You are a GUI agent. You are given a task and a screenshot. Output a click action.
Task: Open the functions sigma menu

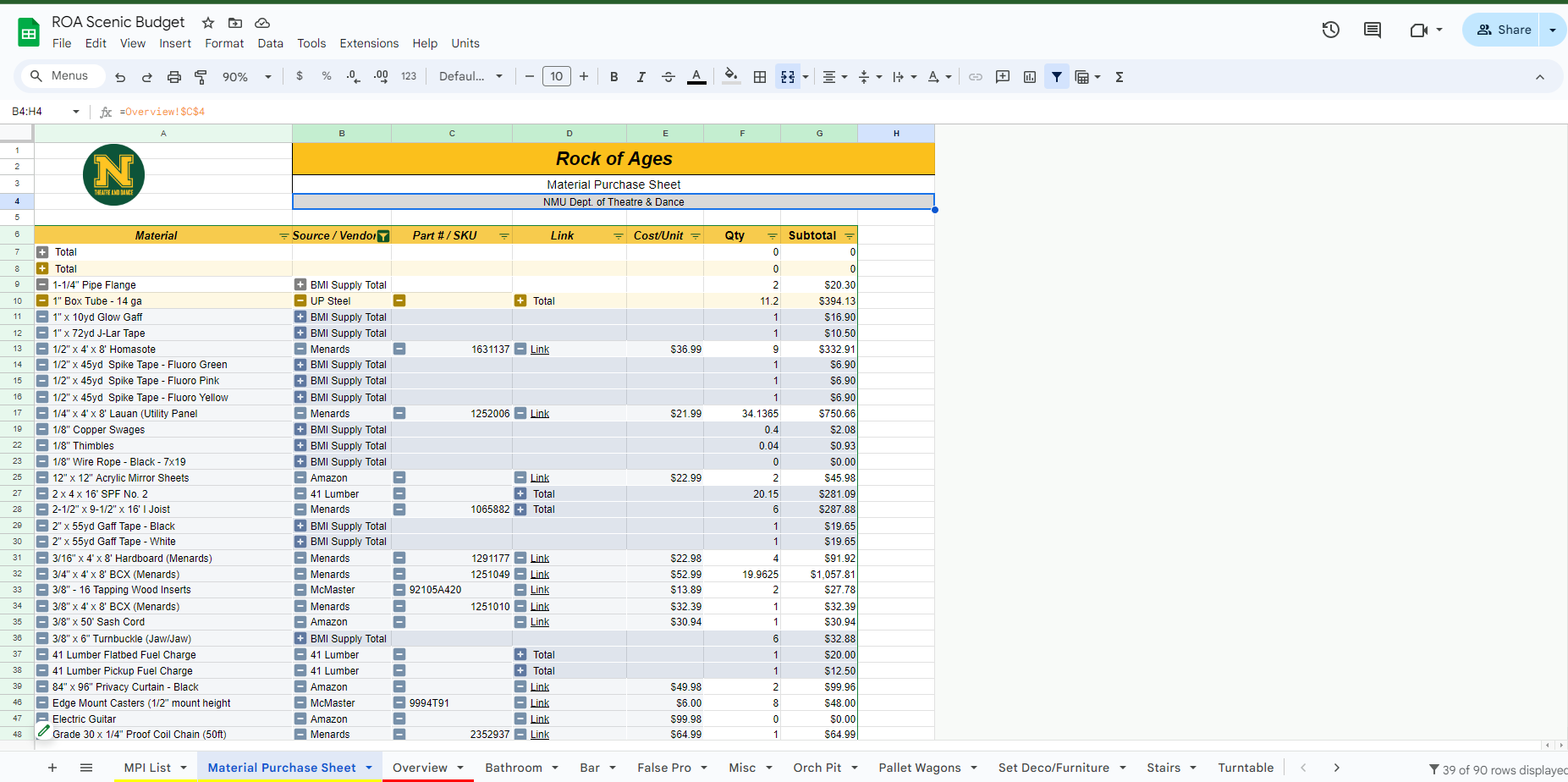pyautogui.click(x=1120, y=77)
